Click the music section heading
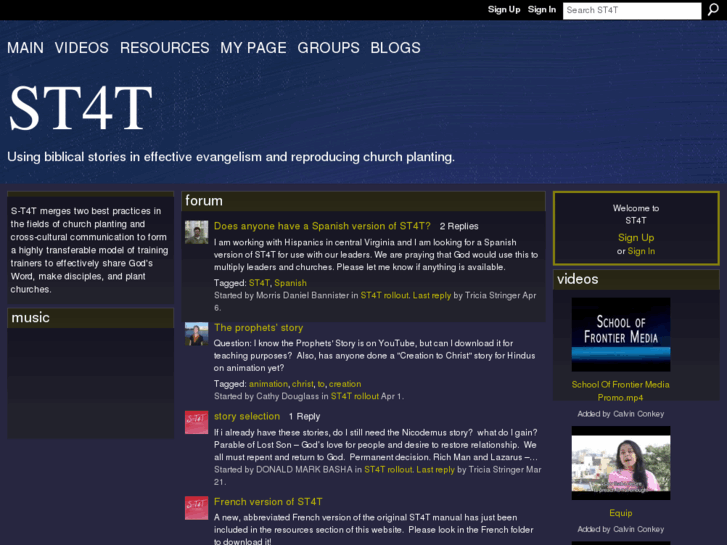Image resolution: width=727 pixels, height=545 pixels. coord(30,318)
